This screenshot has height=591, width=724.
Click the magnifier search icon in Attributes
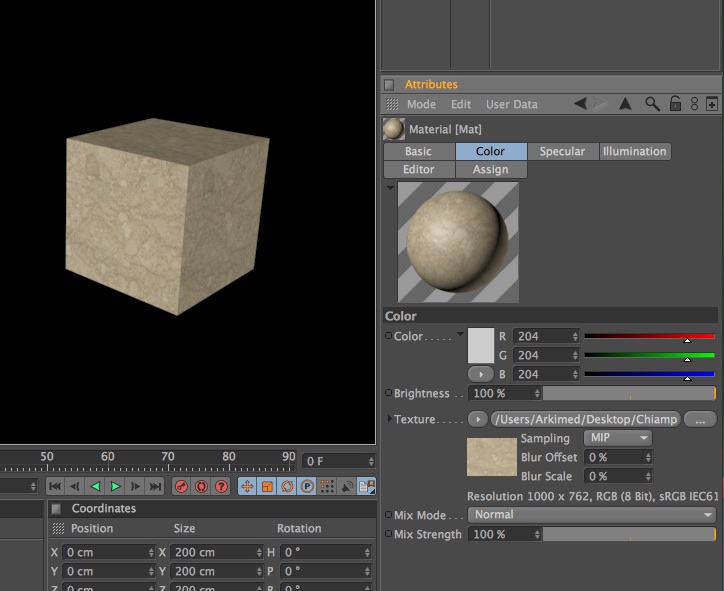pos(652,104)
